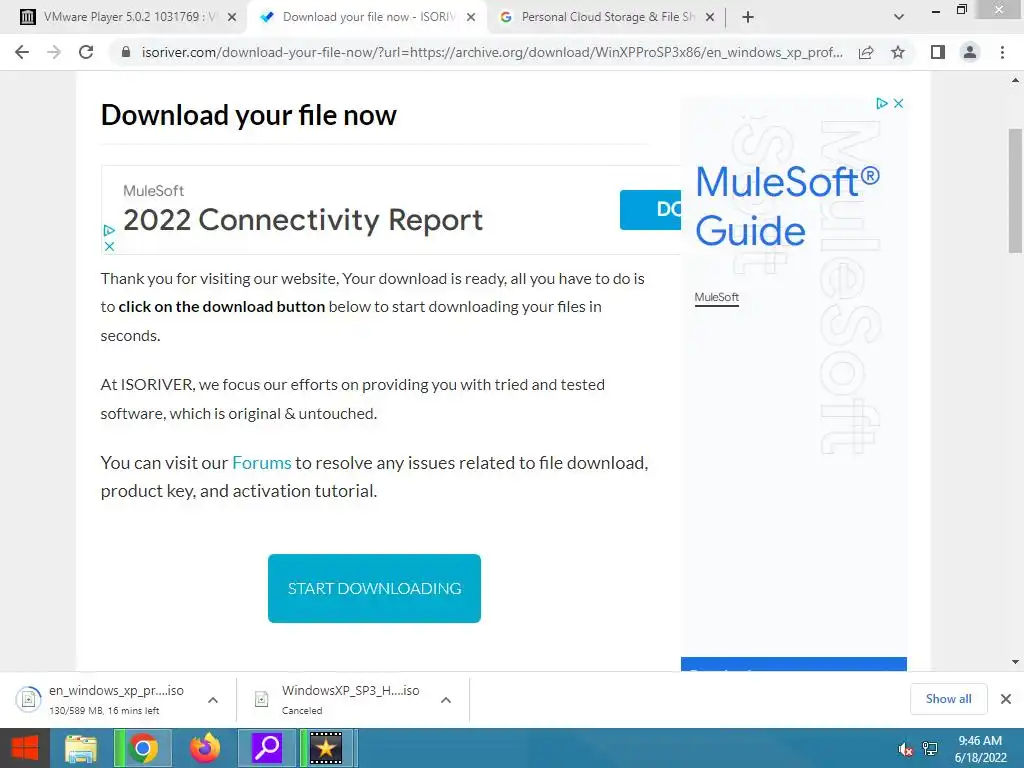Open AdChoices icon on banner ad
1024x768 pixels.
(x=110, y=230)
